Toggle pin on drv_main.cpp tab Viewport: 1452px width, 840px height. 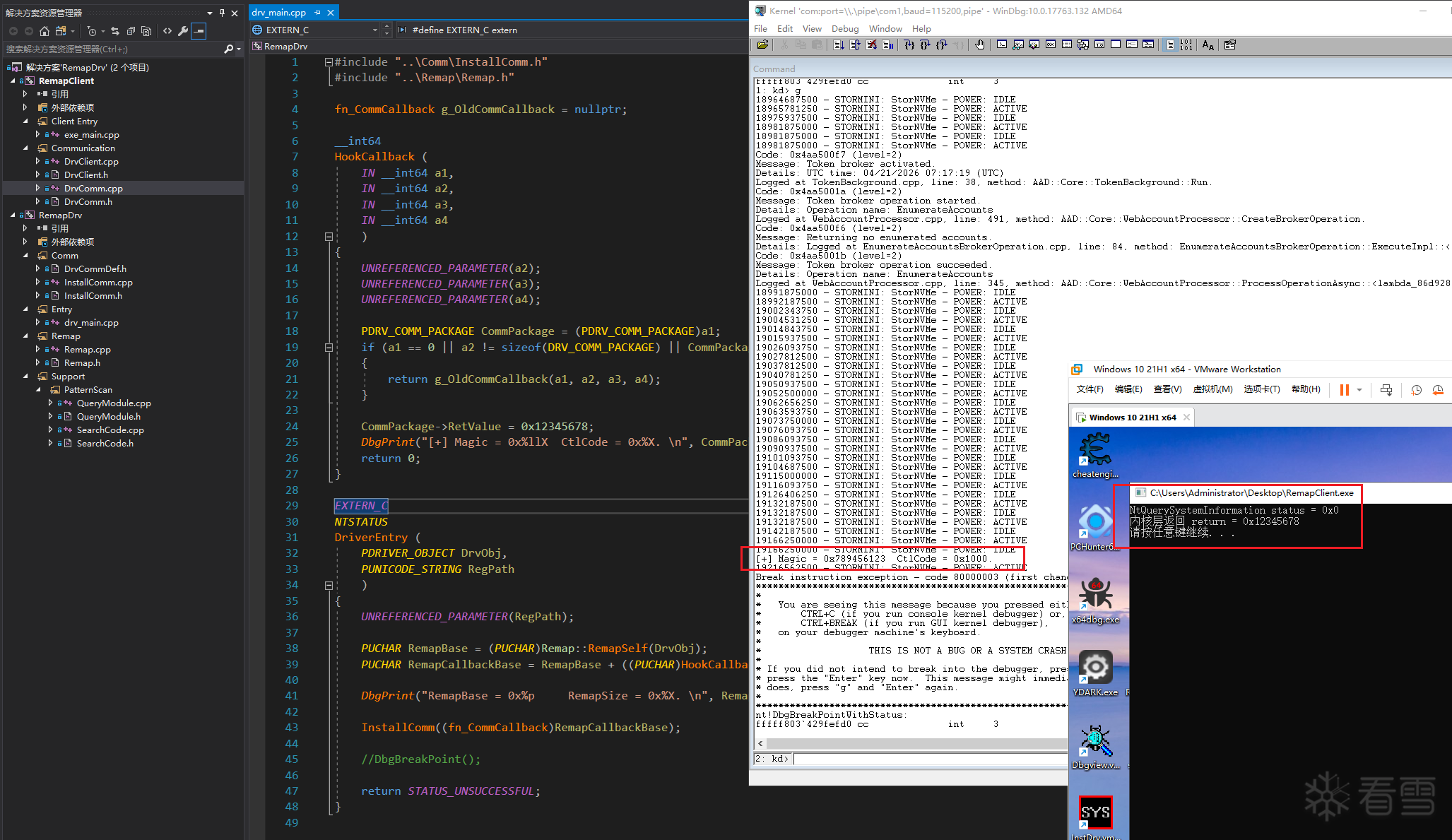coord(318,12)
